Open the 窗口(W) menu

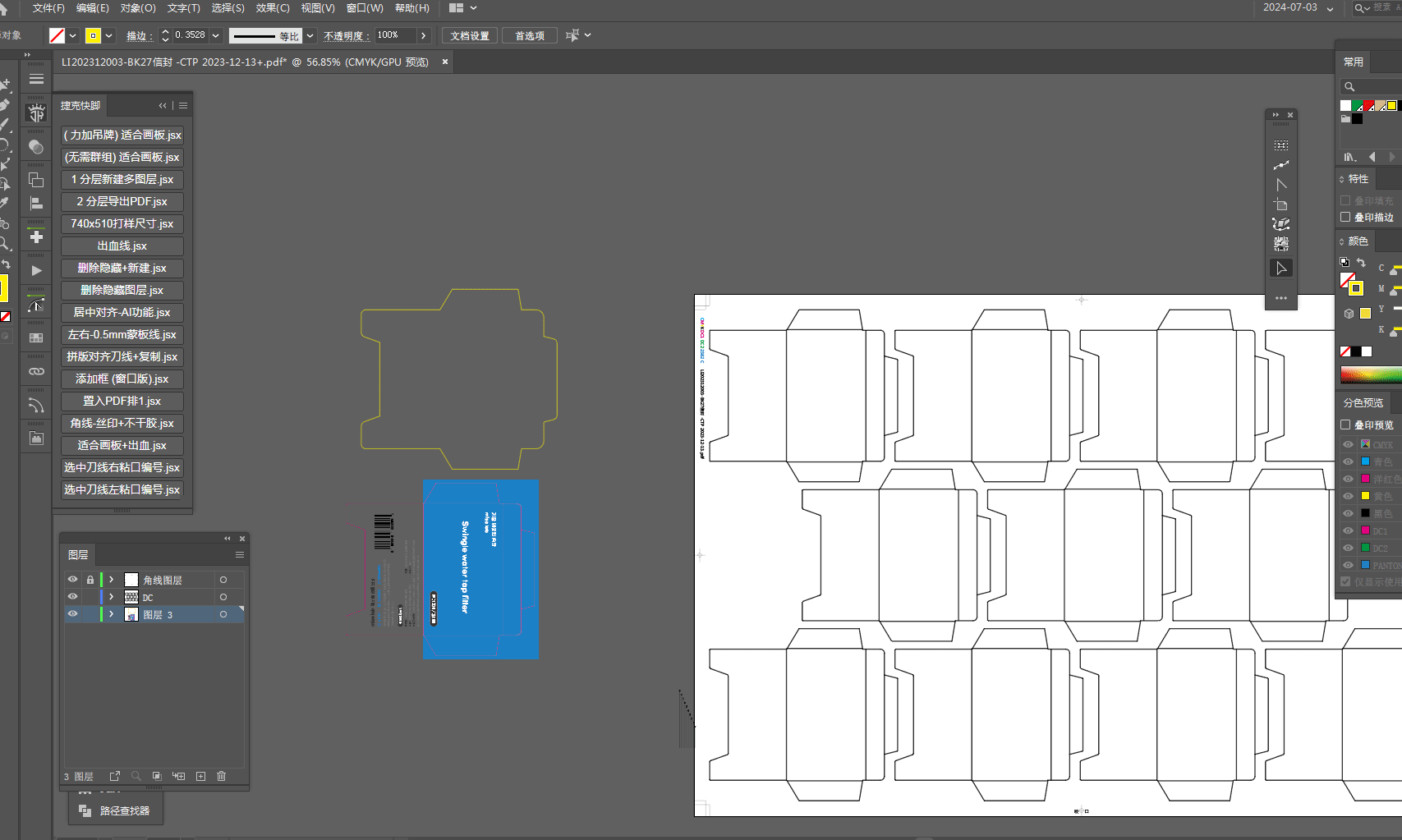[365, 8]
